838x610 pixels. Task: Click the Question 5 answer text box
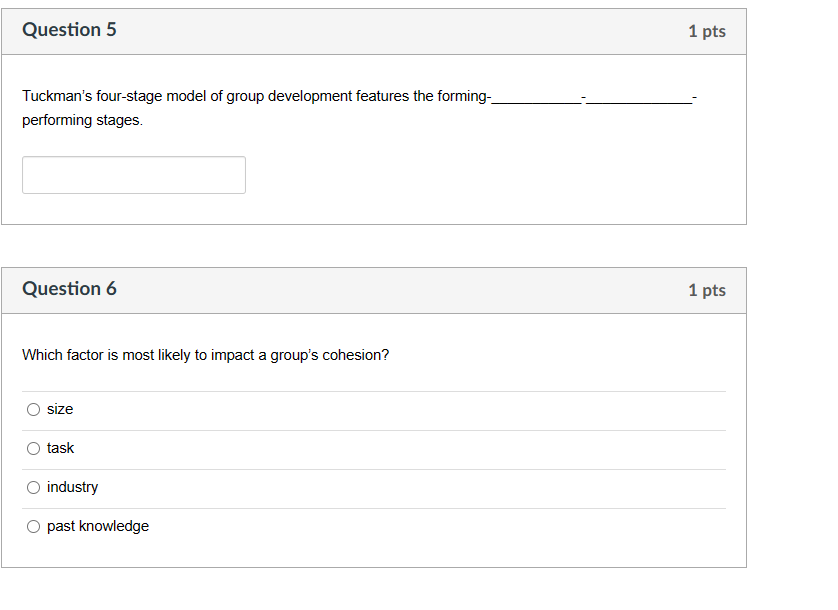134,175
